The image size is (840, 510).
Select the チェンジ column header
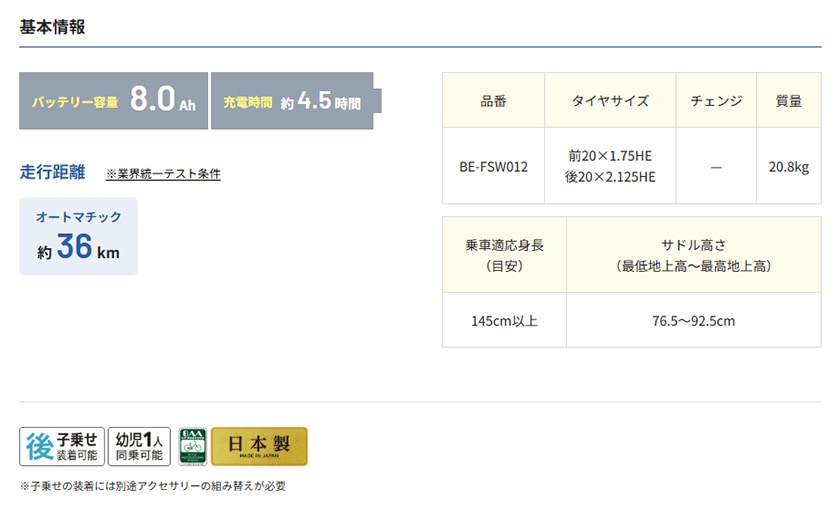(x=716, y=101)
